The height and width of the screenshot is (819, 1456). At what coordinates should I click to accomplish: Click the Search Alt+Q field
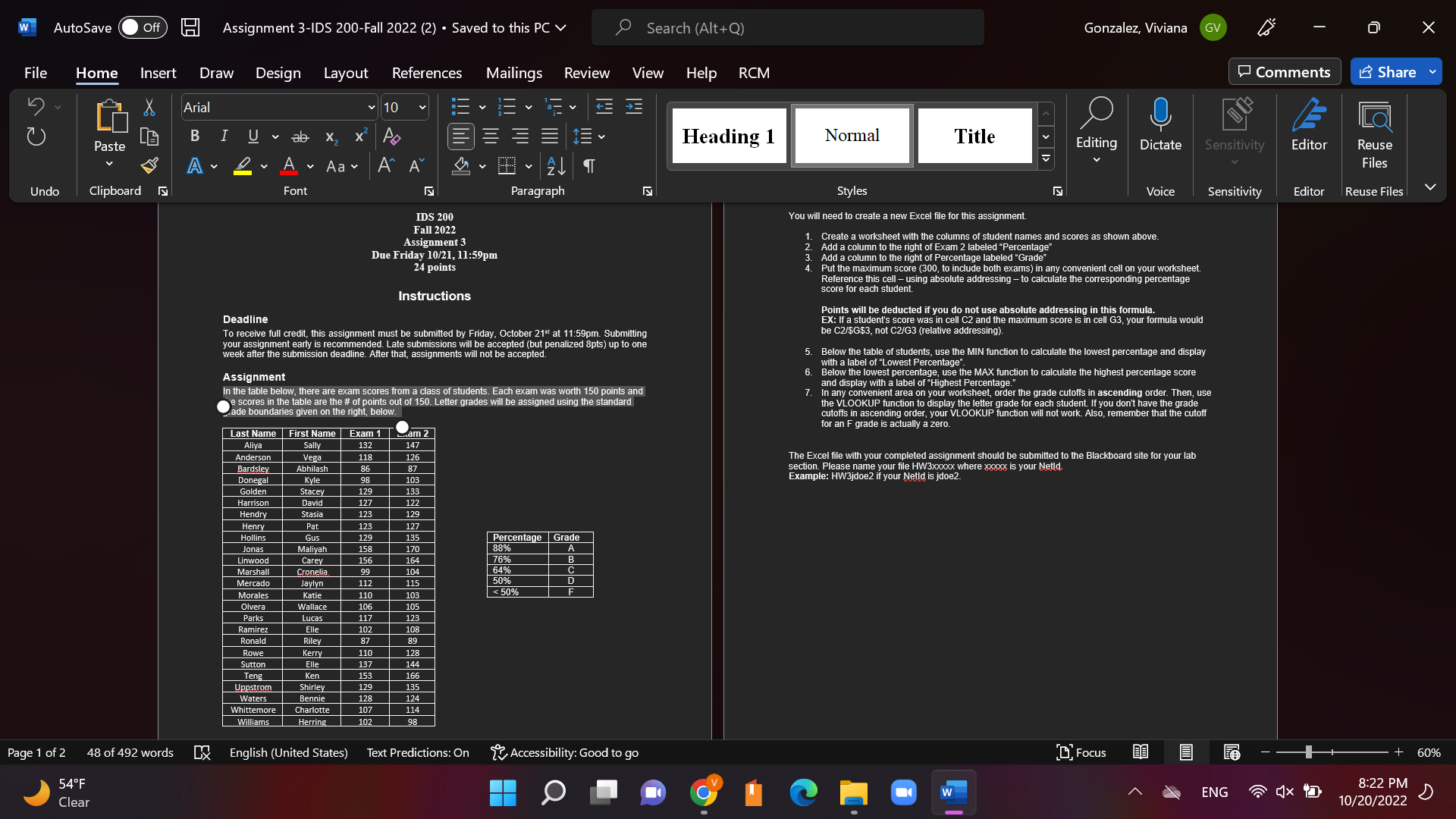pos(789,27)
